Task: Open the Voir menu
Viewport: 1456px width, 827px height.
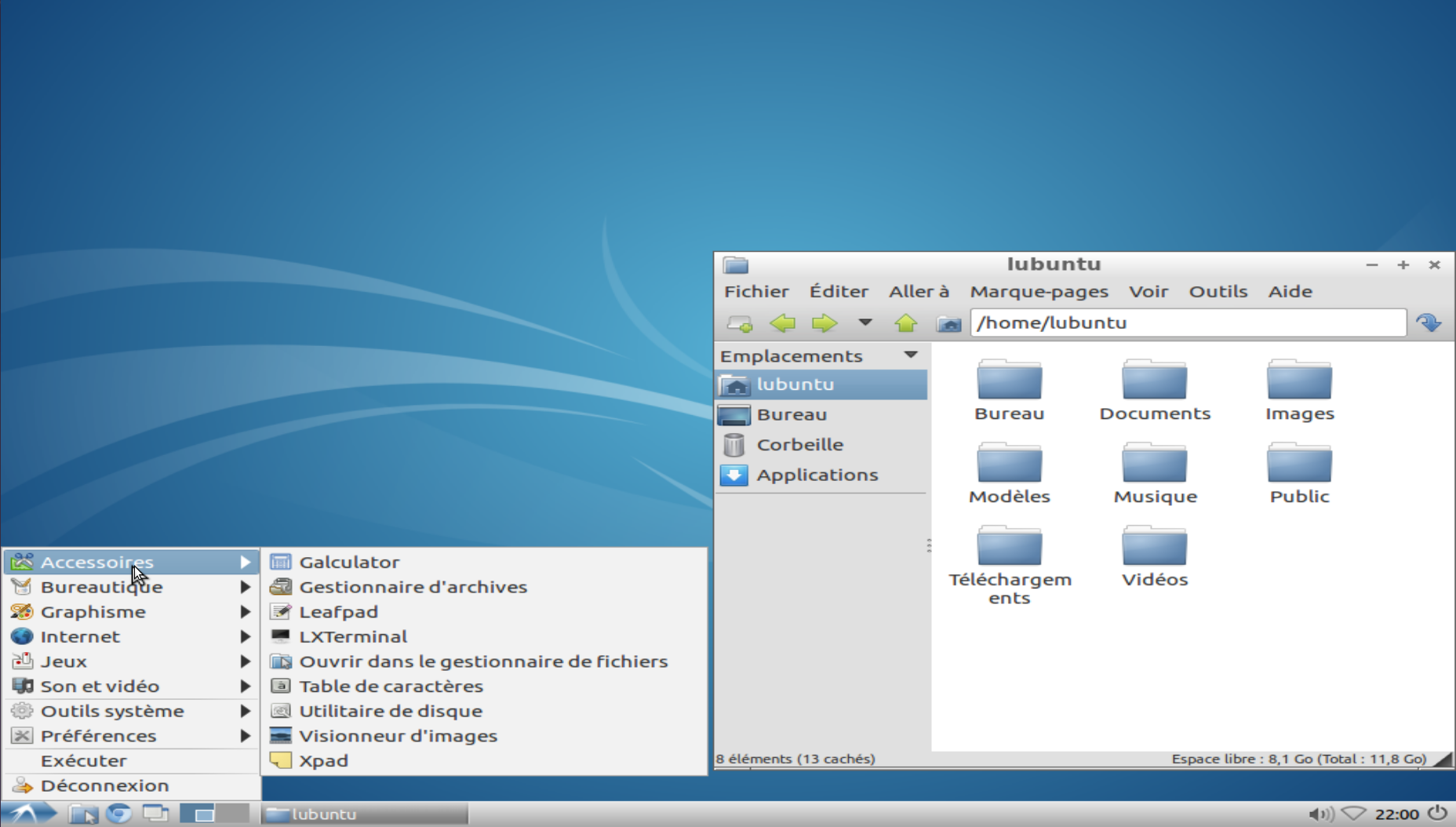Action: [1148, 292]
